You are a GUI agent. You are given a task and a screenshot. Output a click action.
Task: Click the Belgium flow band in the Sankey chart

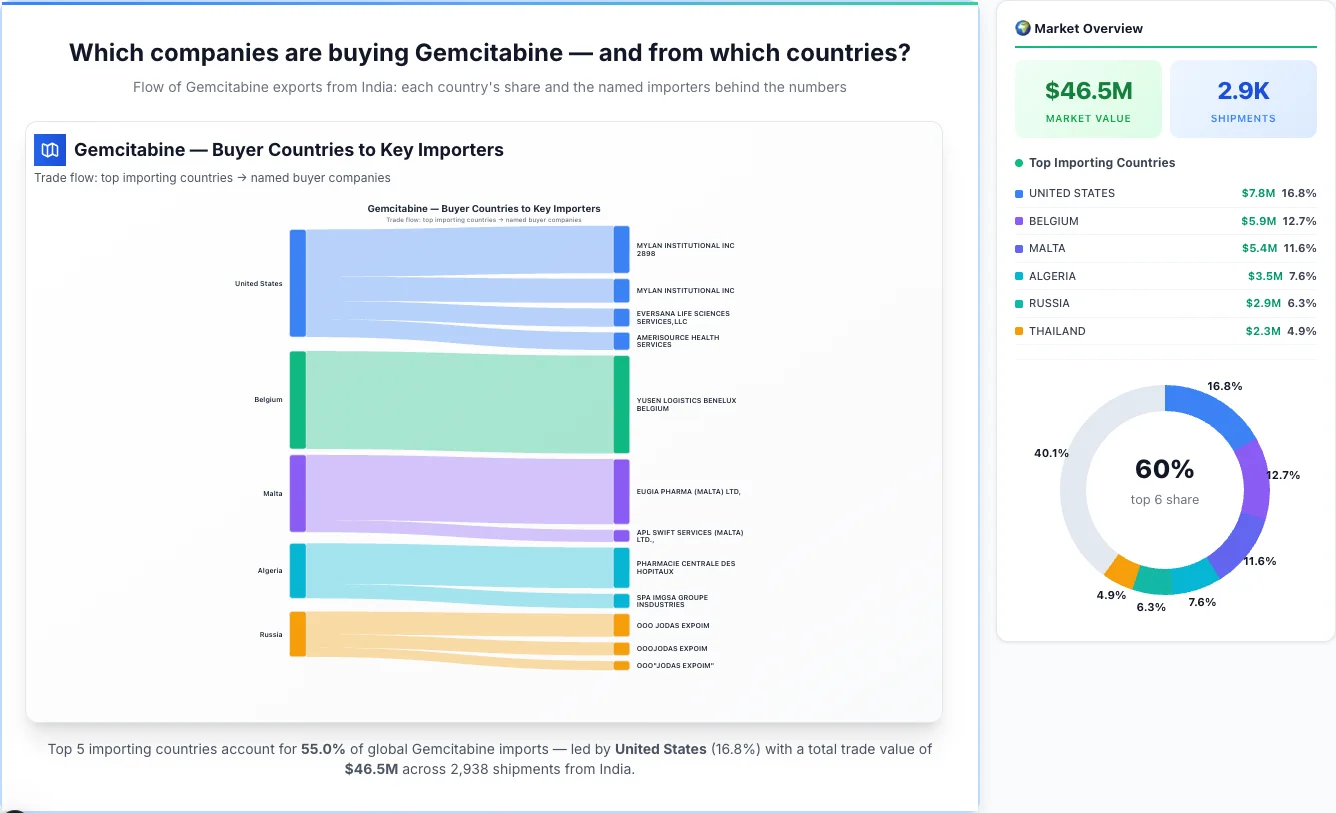460,400
